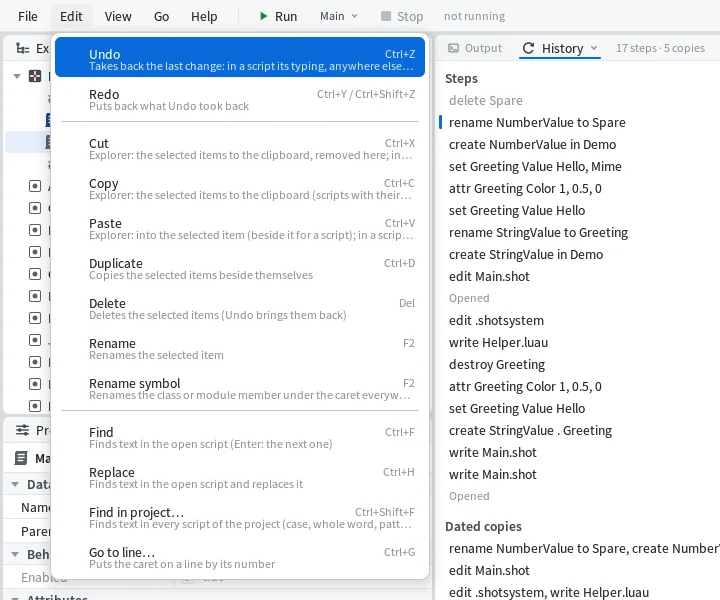Choose Copy from the Edit menu
Viewport: 720px width, 600px height.
pos(240,189)
